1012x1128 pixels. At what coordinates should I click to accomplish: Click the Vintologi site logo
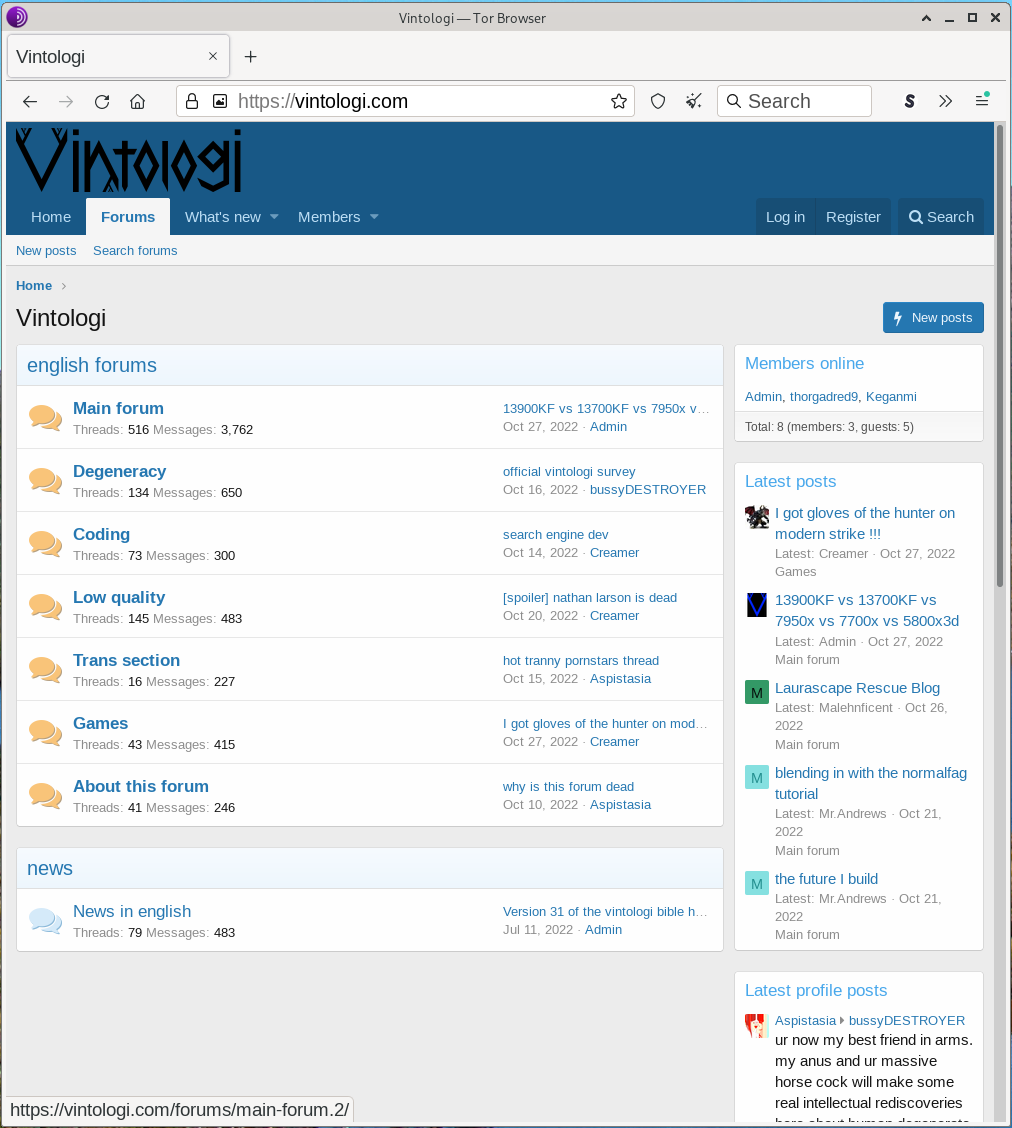point(129,160)
